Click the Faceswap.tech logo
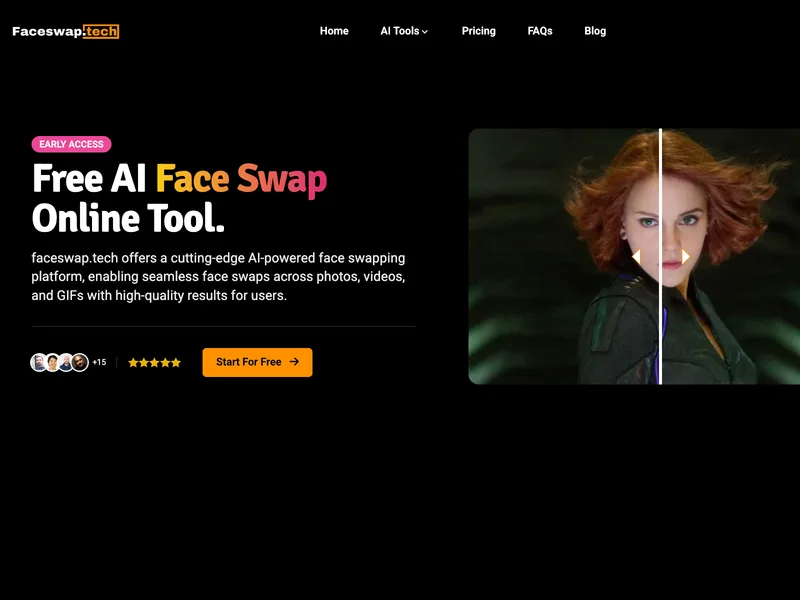The image size is (800, 600). [65, 32]
